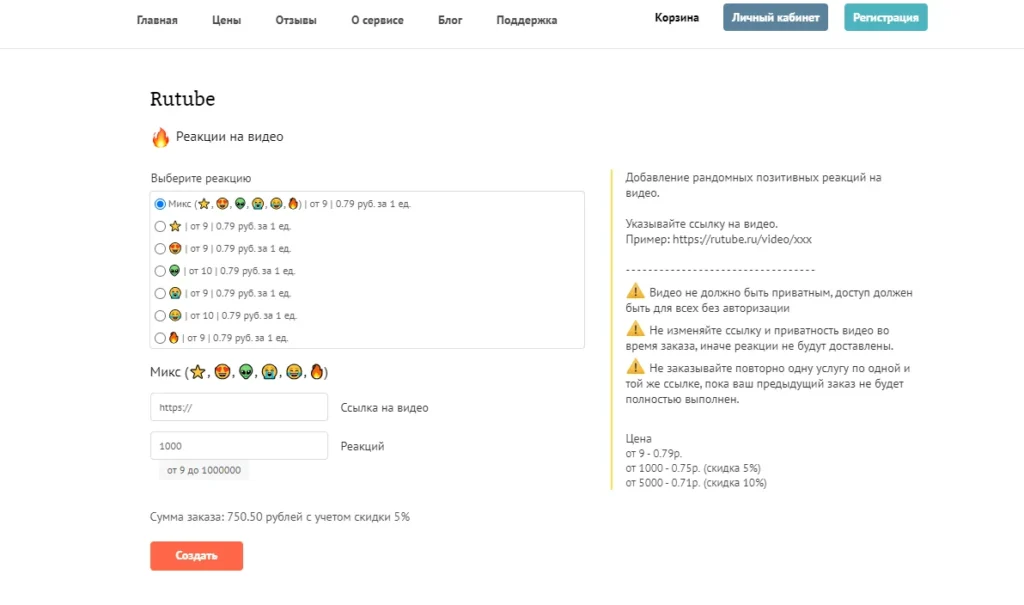This screenshot has width=1024, height=605.
Task: Focus the Ссылка на видео https:// field
Action: (239, 407)
